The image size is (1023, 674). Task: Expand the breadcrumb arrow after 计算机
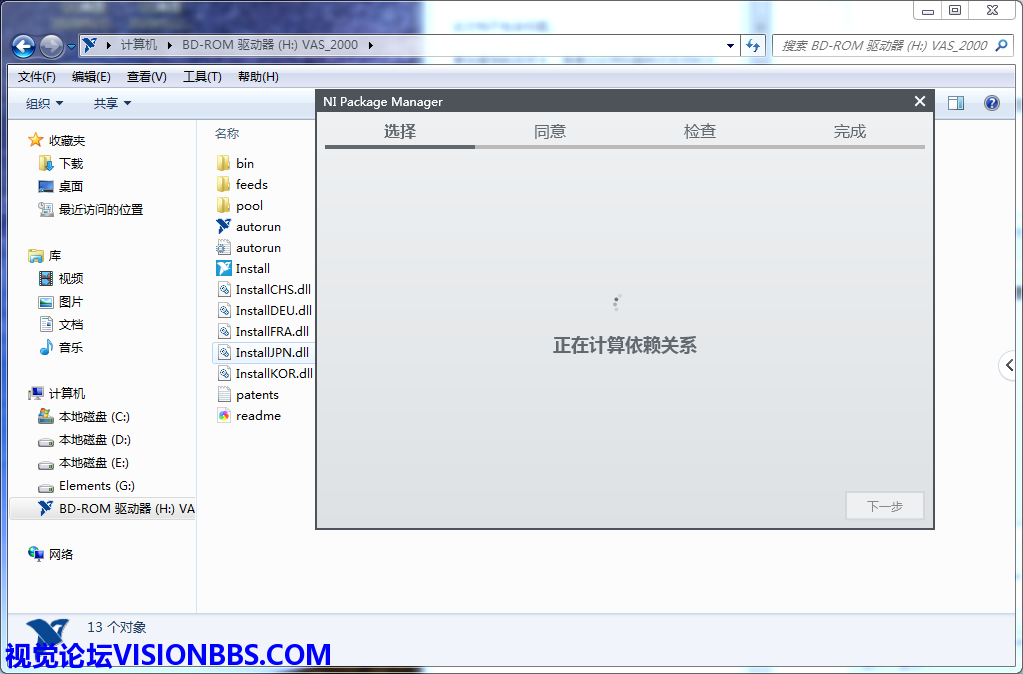[170, 46]
